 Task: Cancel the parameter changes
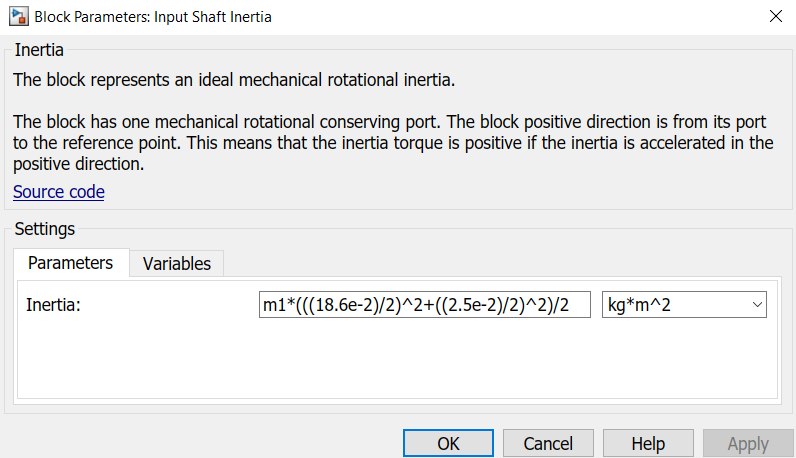point(548,443)
